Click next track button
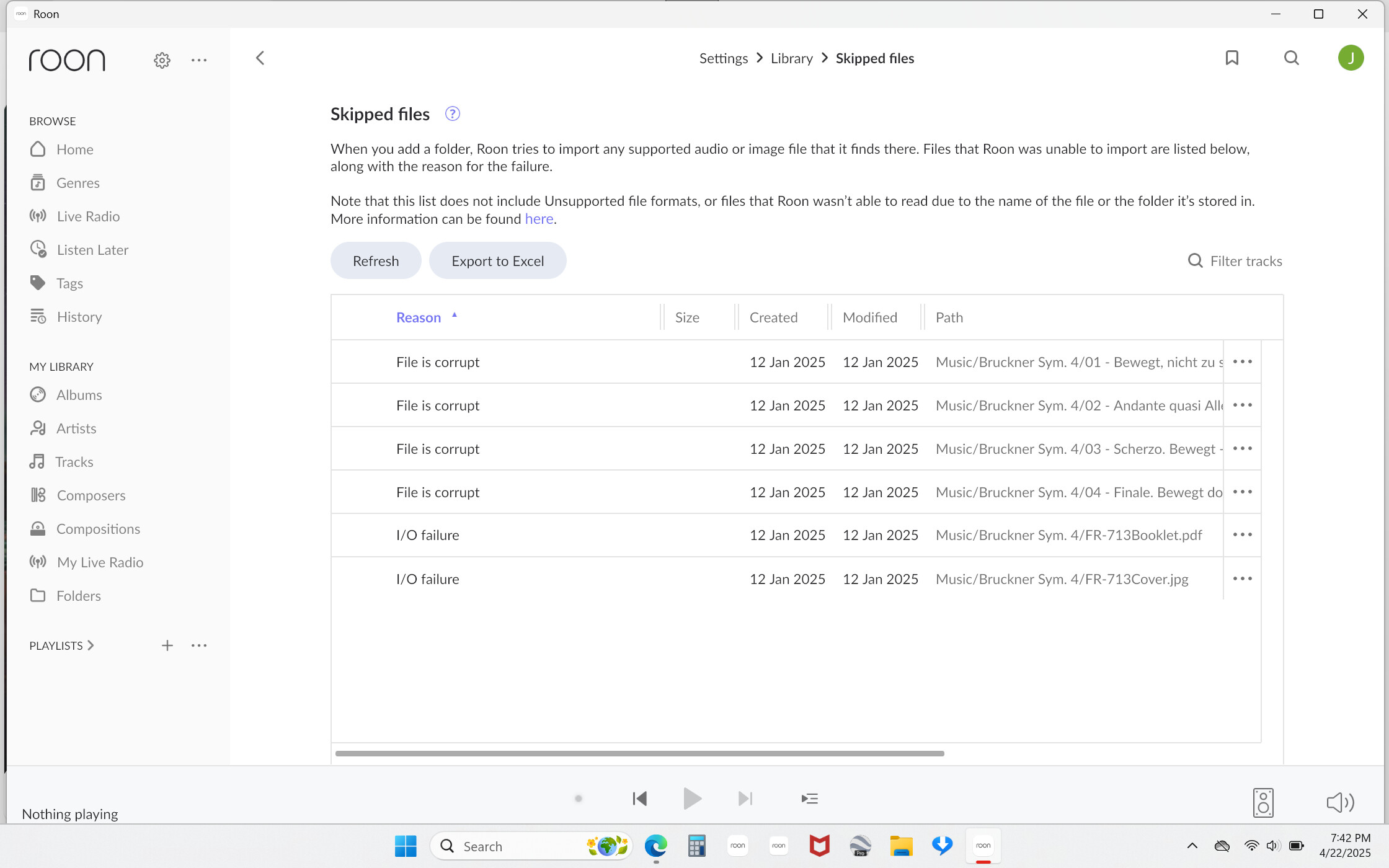 click(745, 799)
